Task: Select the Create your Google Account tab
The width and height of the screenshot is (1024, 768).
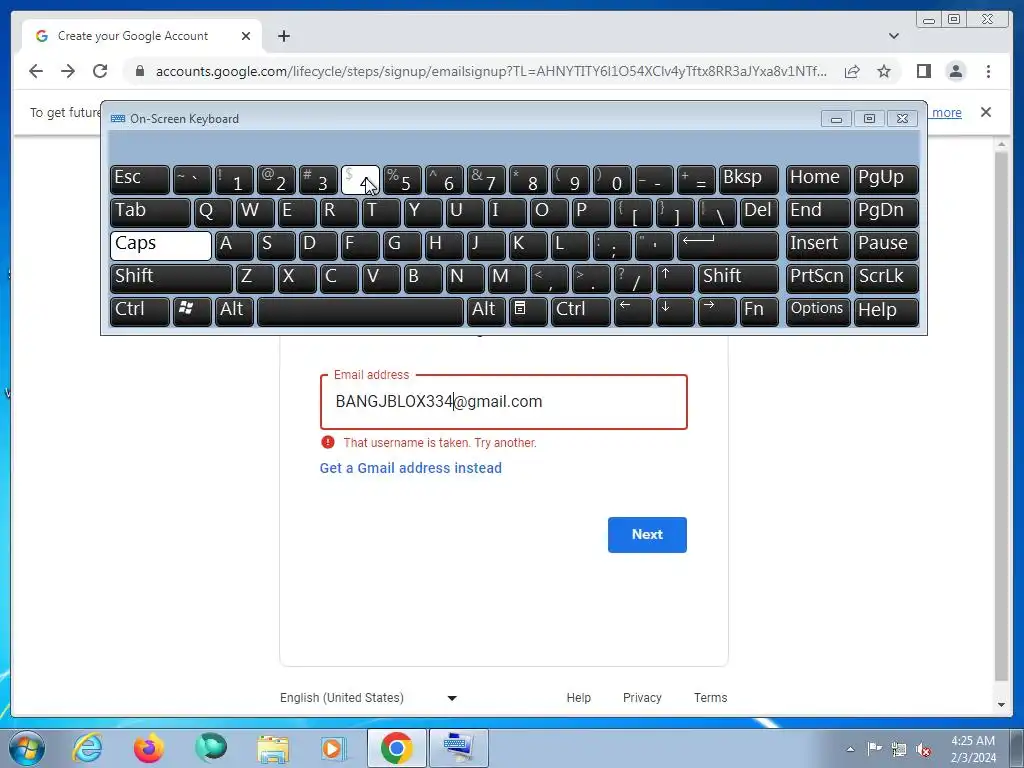Action: coord(142,36)
